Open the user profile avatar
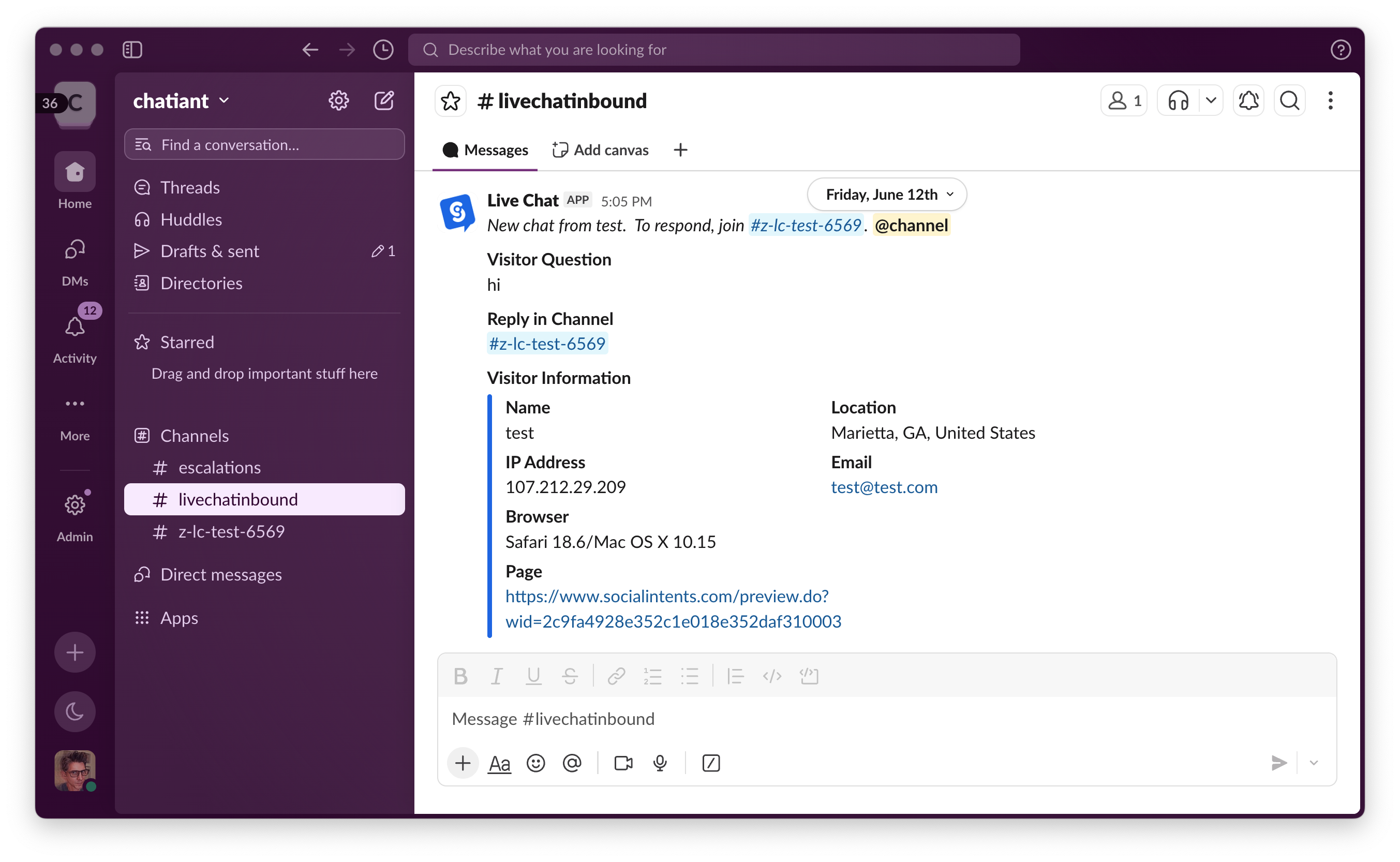 click(75, 771)
